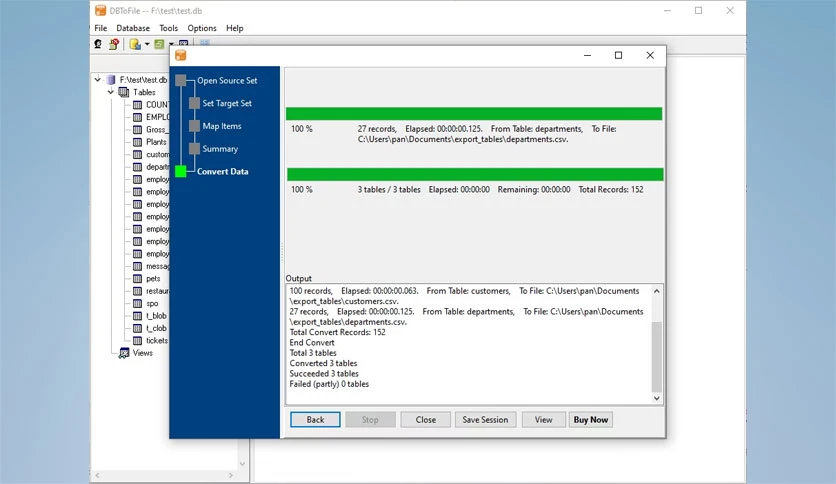Image resolution: width=836 pixels, height=484 pixels.
Task: Click the Buy Now button
Action: [x=591, y=420]
